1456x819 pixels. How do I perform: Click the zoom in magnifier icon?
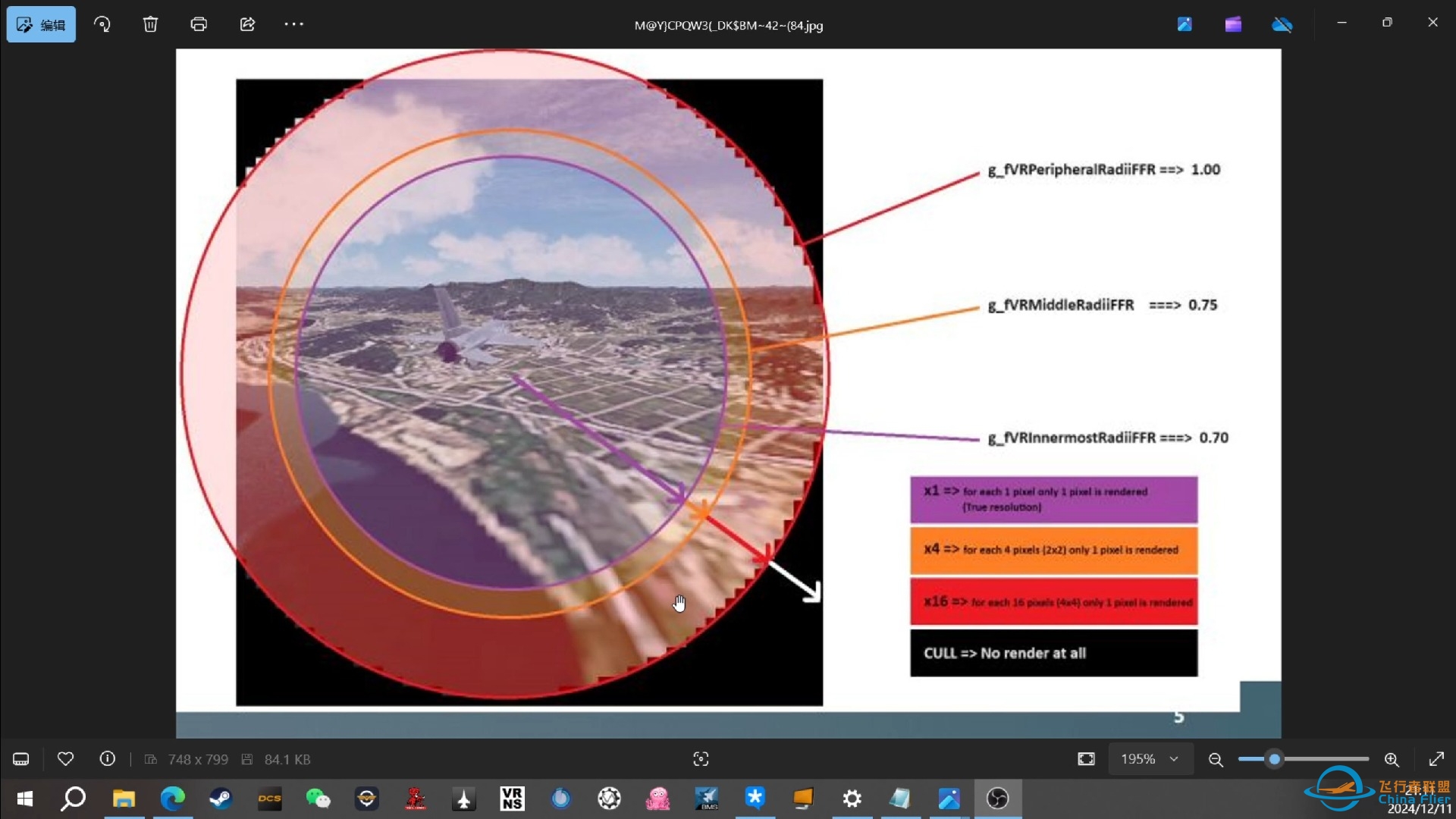1392,759
